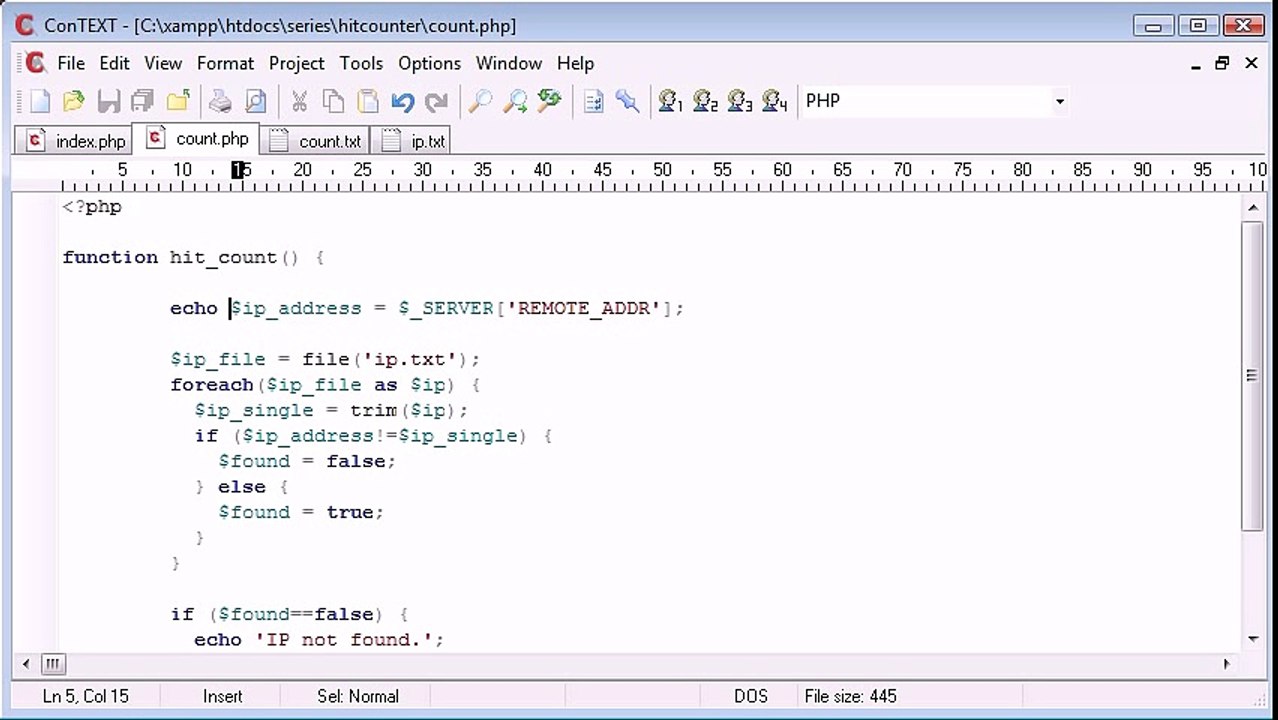Run user command 2 icon

(706, 101)
